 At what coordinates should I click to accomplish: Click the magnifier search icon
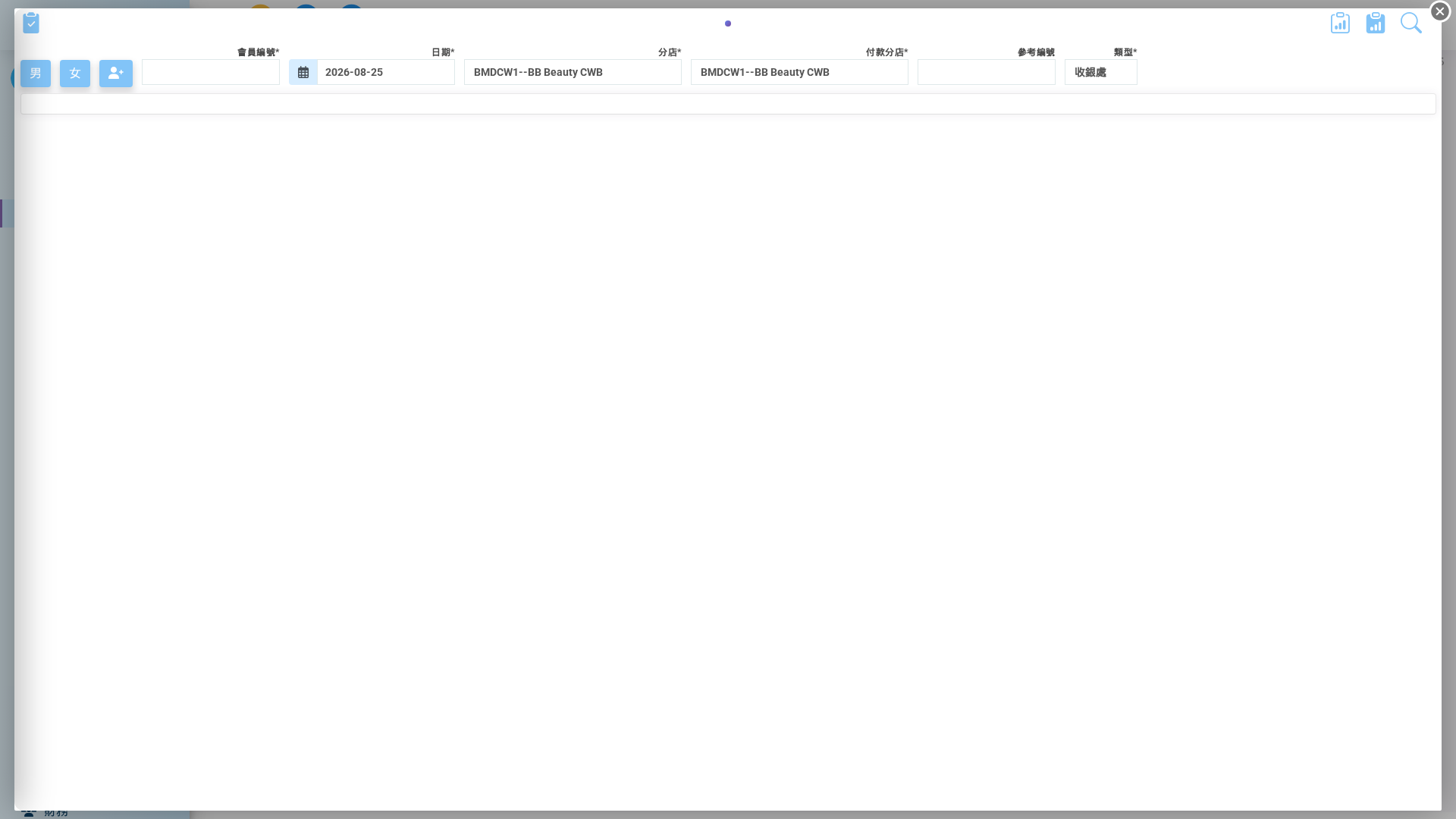1411,23
